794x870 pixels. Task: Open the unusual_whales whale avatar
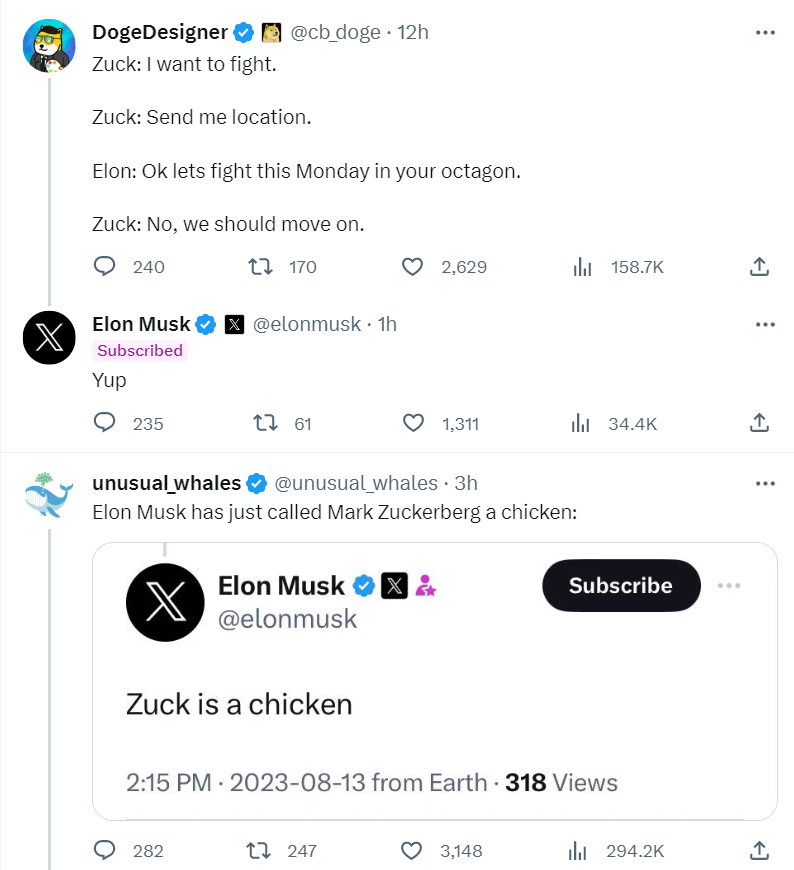click(x=49, y=496)
